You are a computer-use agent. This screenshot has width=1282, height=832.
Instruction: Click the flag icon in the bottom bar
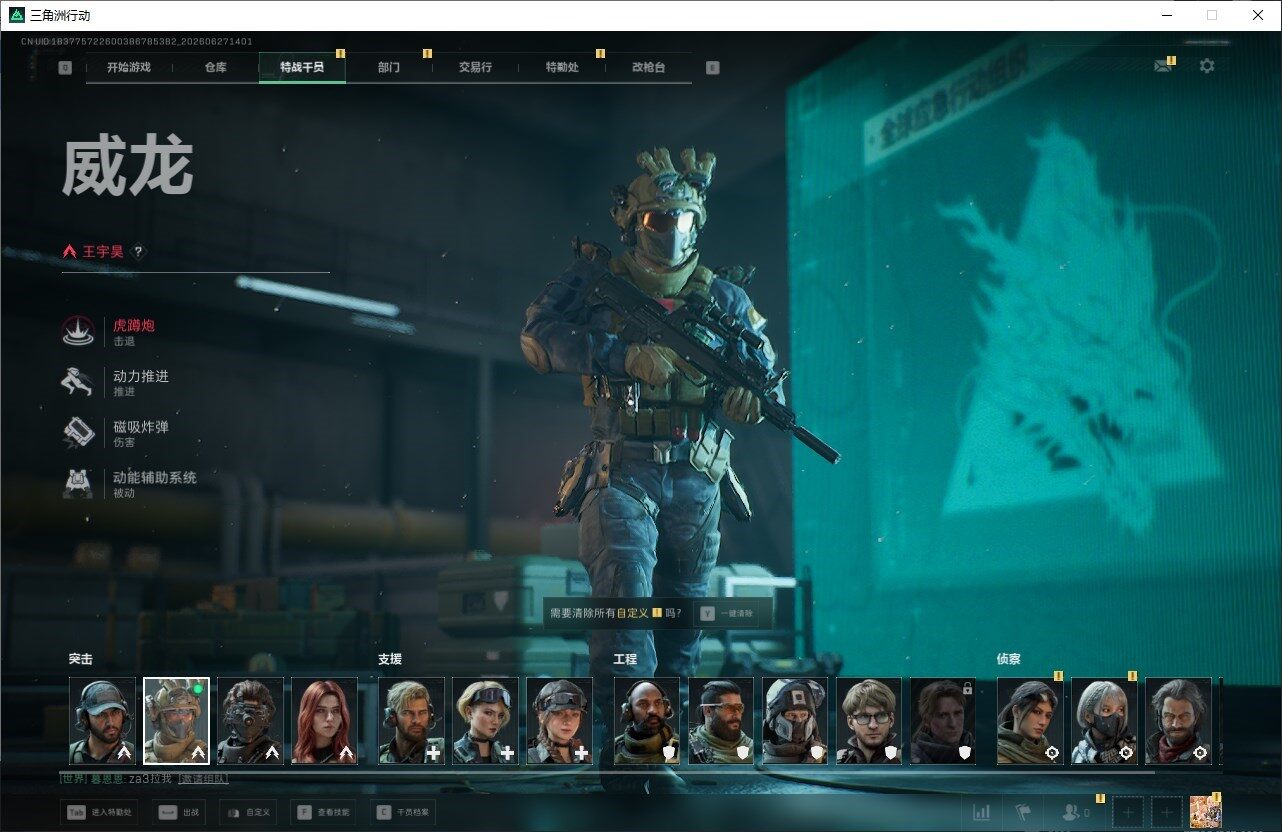click(1023, 812)
